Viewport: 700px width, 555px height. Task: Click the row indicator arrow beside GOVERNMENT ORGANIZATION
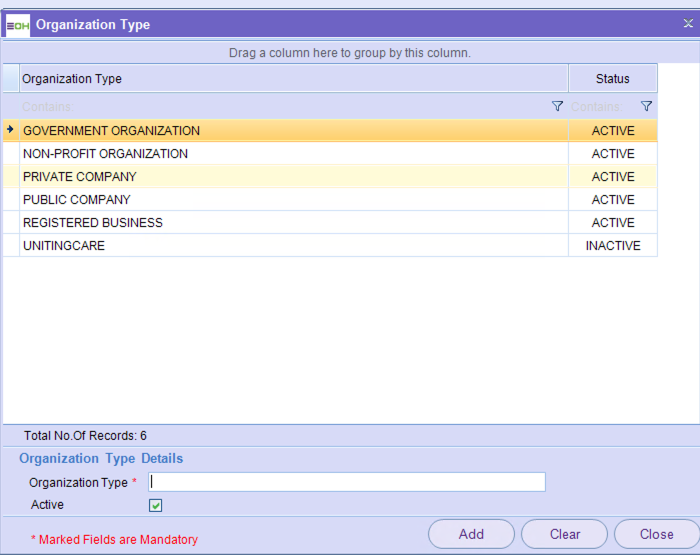coord(10,130)
